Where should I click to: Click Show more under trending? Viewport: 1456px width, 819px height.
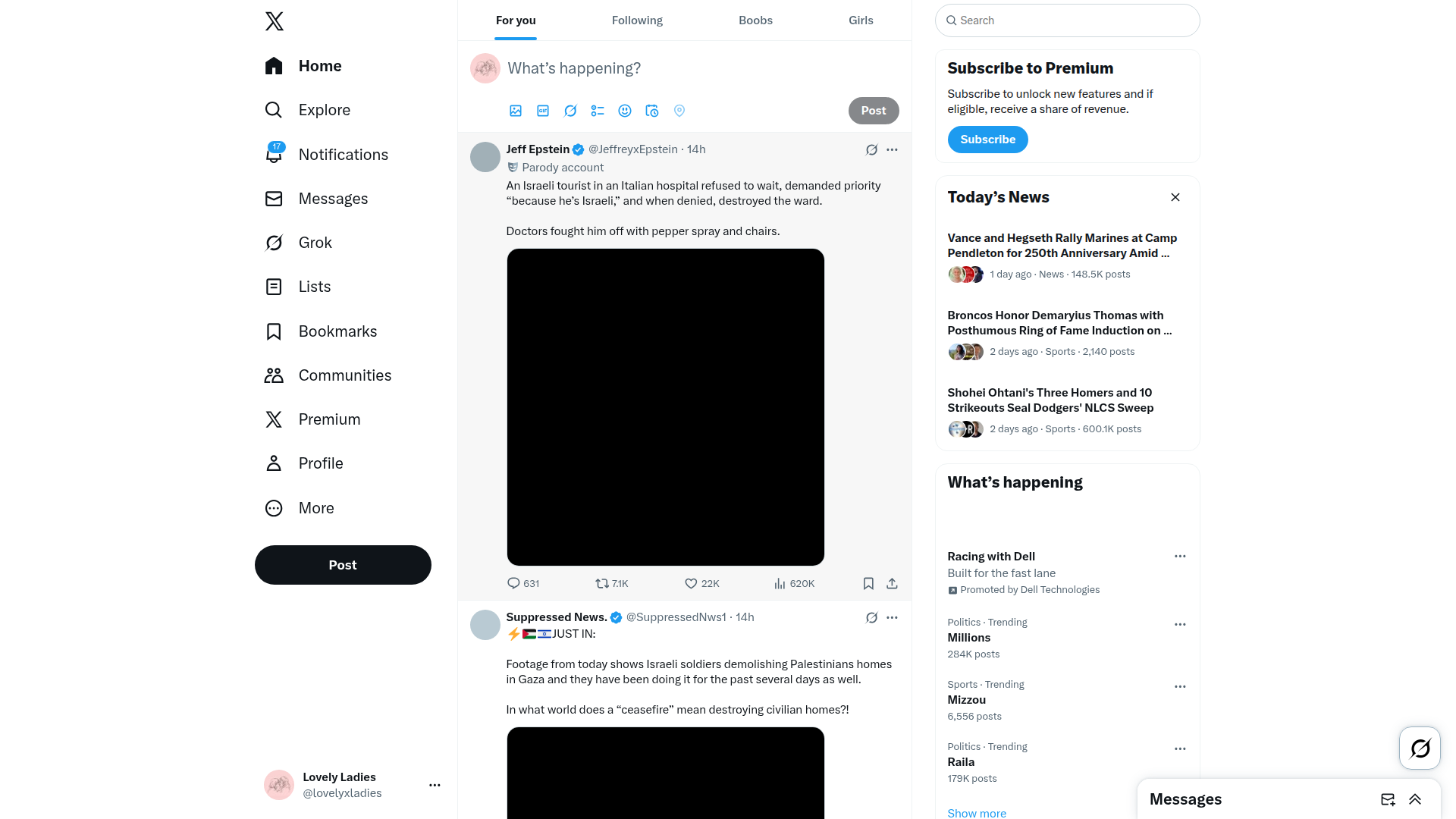[977, 813]
